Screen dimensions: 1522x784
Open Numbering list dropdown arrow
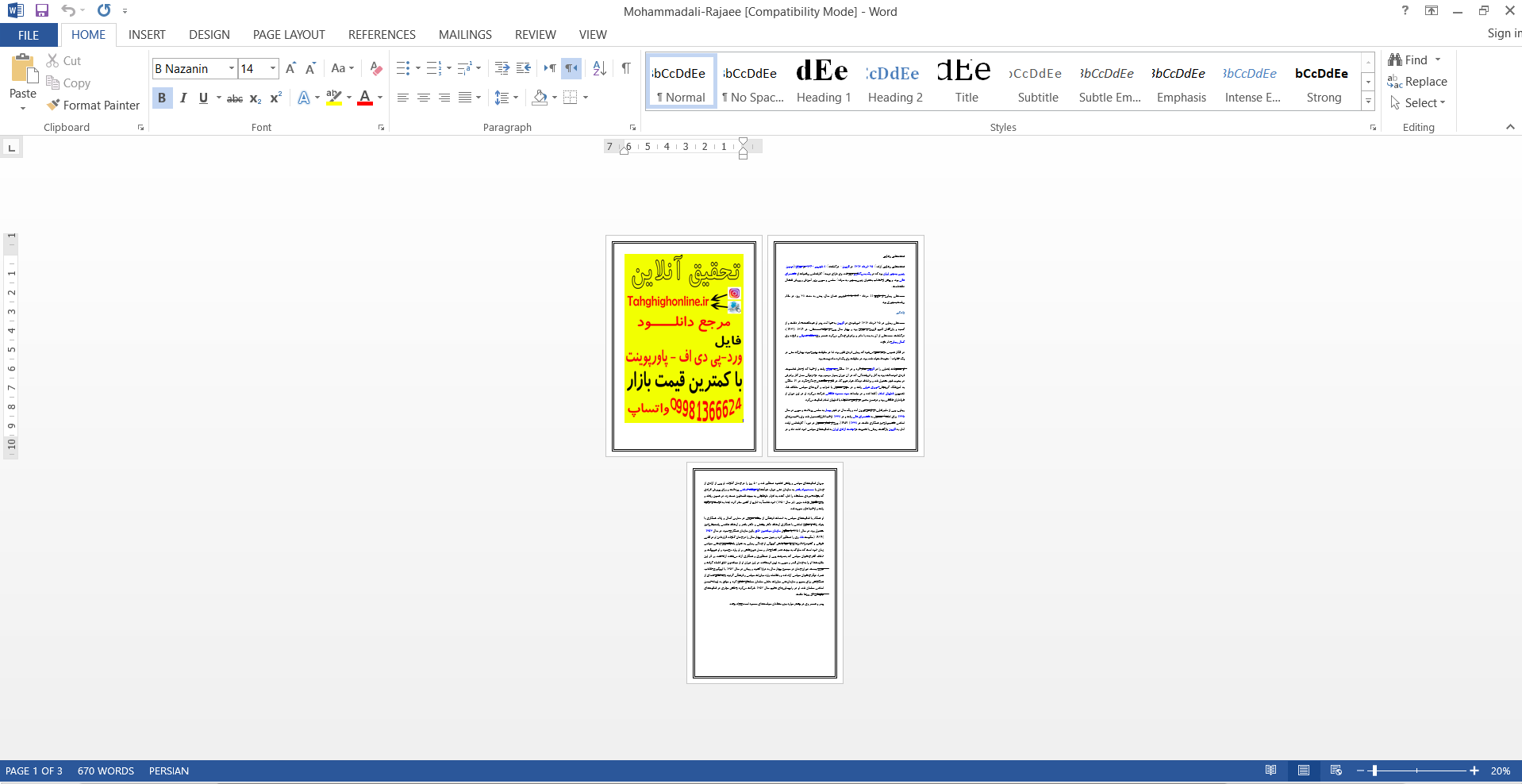point(448,68)
